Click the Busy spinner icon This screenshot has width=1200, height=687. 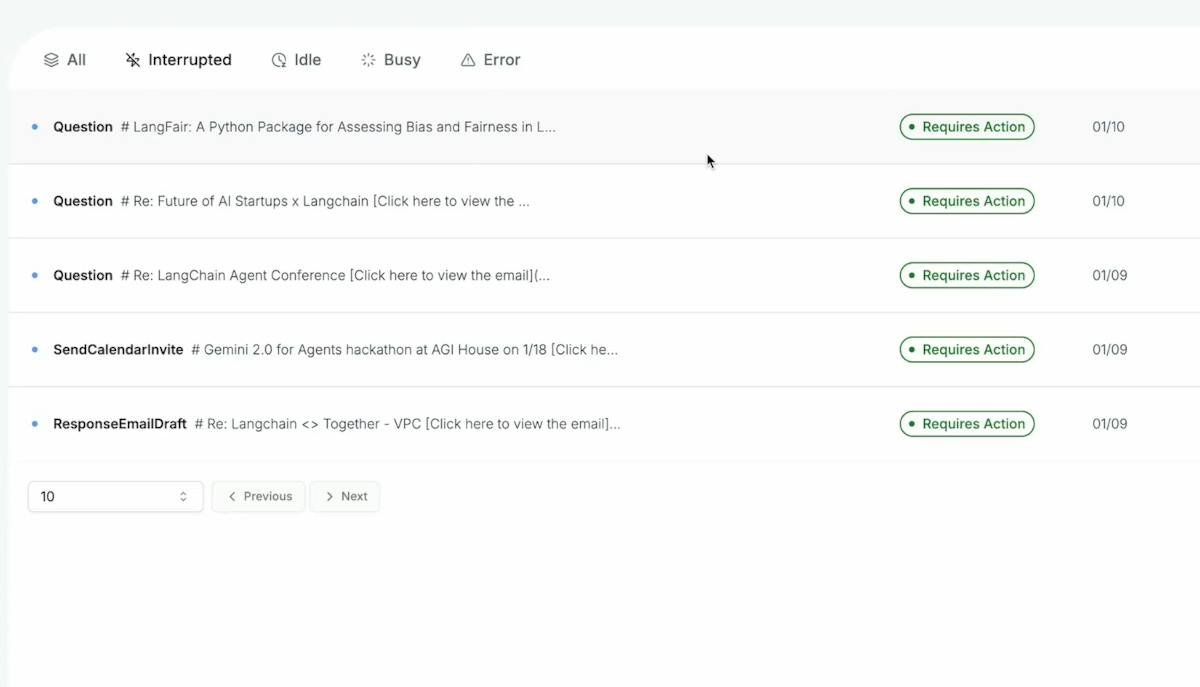[x=368, y=60]
